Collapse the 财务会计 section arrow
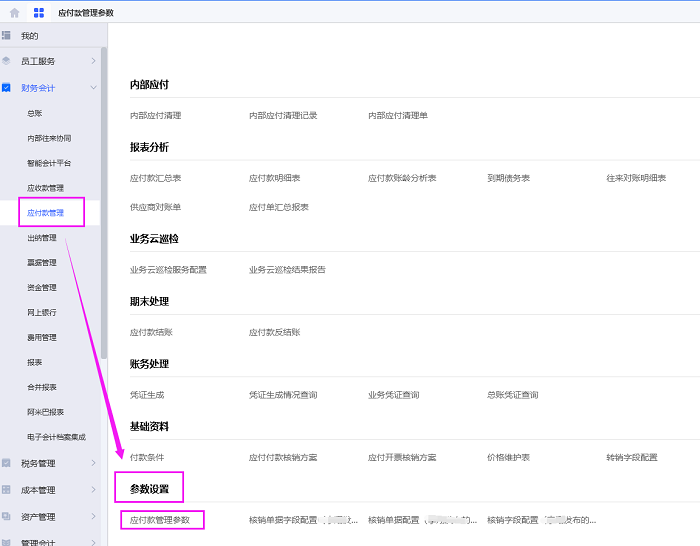This screenshot has width=700, height=546. (x=93, y=88)
